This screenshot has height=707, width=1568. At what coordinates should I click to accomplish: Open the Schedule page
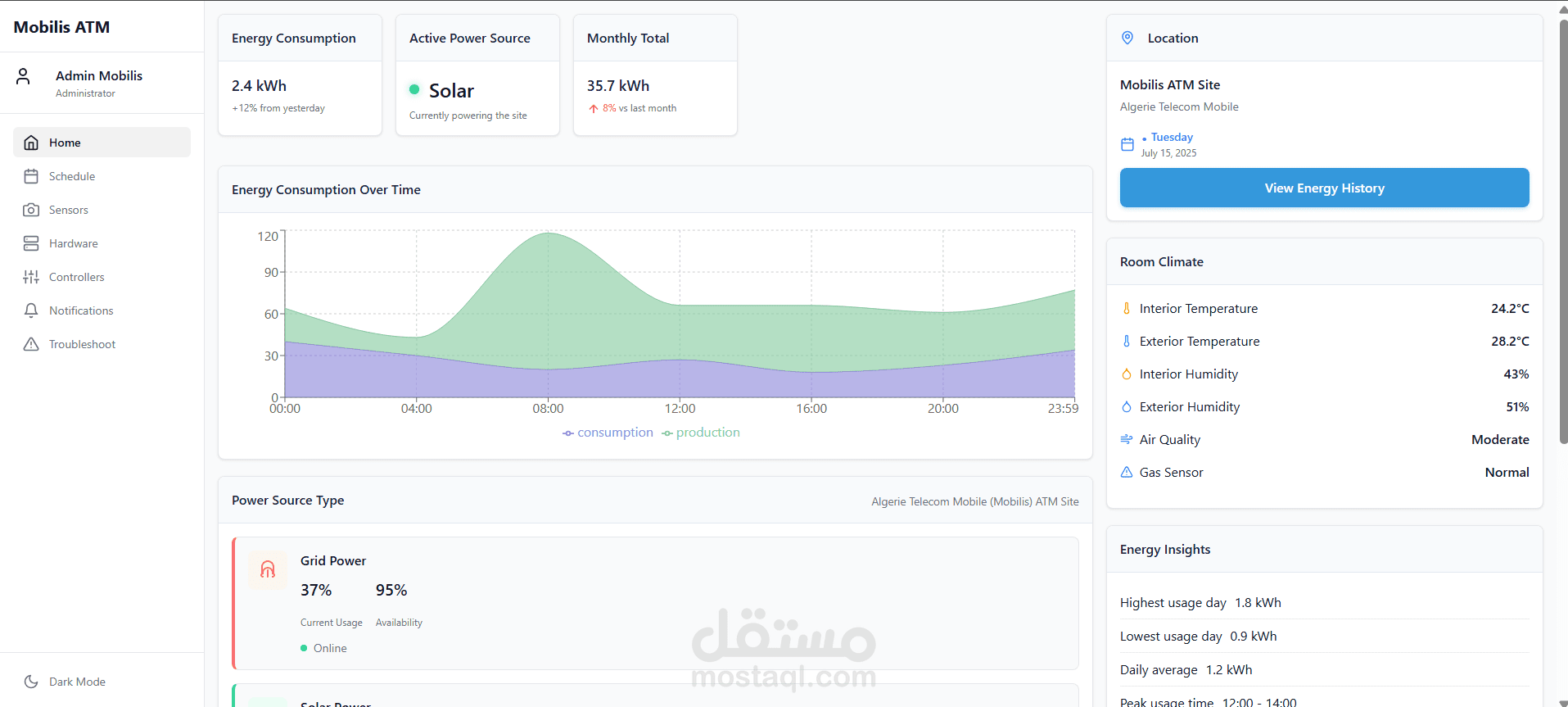[x=102, y=176]
